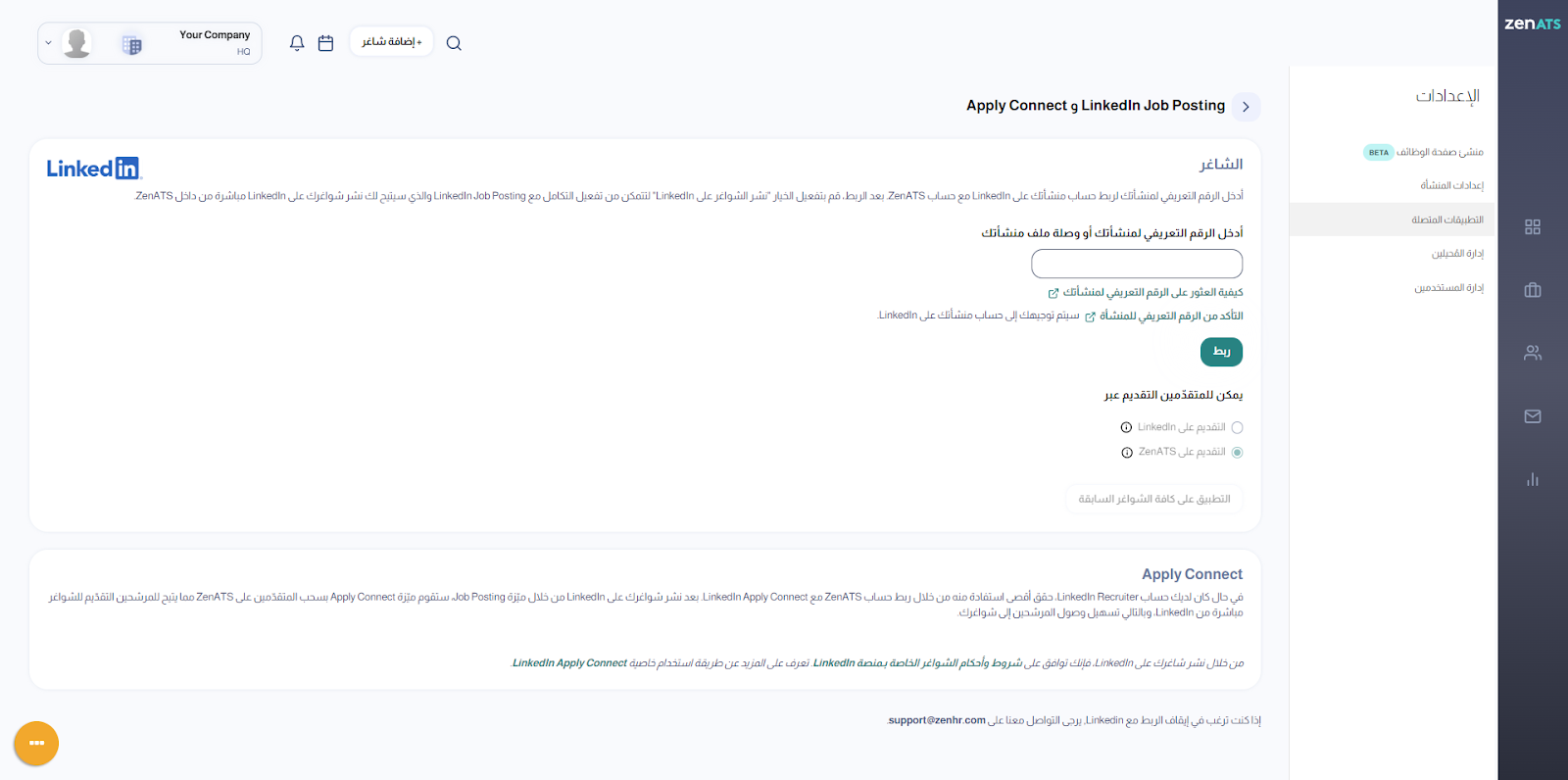
Task: Open كيفية العثور على الرقم التعريفي link
Action: (1151, 292)
